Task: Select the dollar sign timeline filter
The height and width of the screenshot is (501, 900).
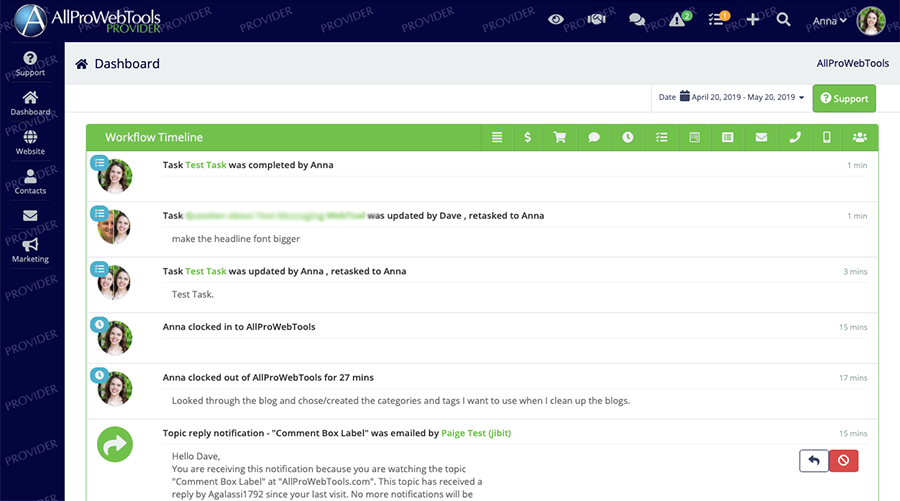Action: point(527,137)
